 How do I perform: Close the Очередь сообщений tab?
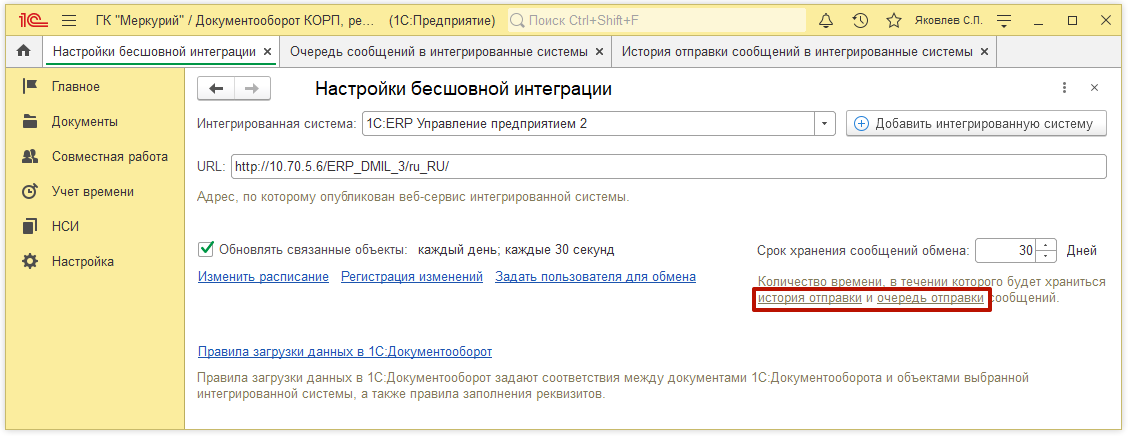click(x=601, y=52)
